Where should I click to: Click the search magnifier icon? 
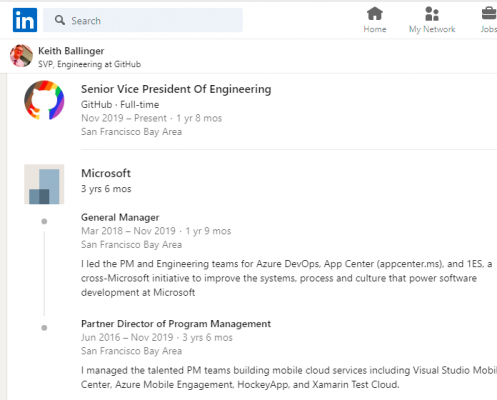[60, 20]
